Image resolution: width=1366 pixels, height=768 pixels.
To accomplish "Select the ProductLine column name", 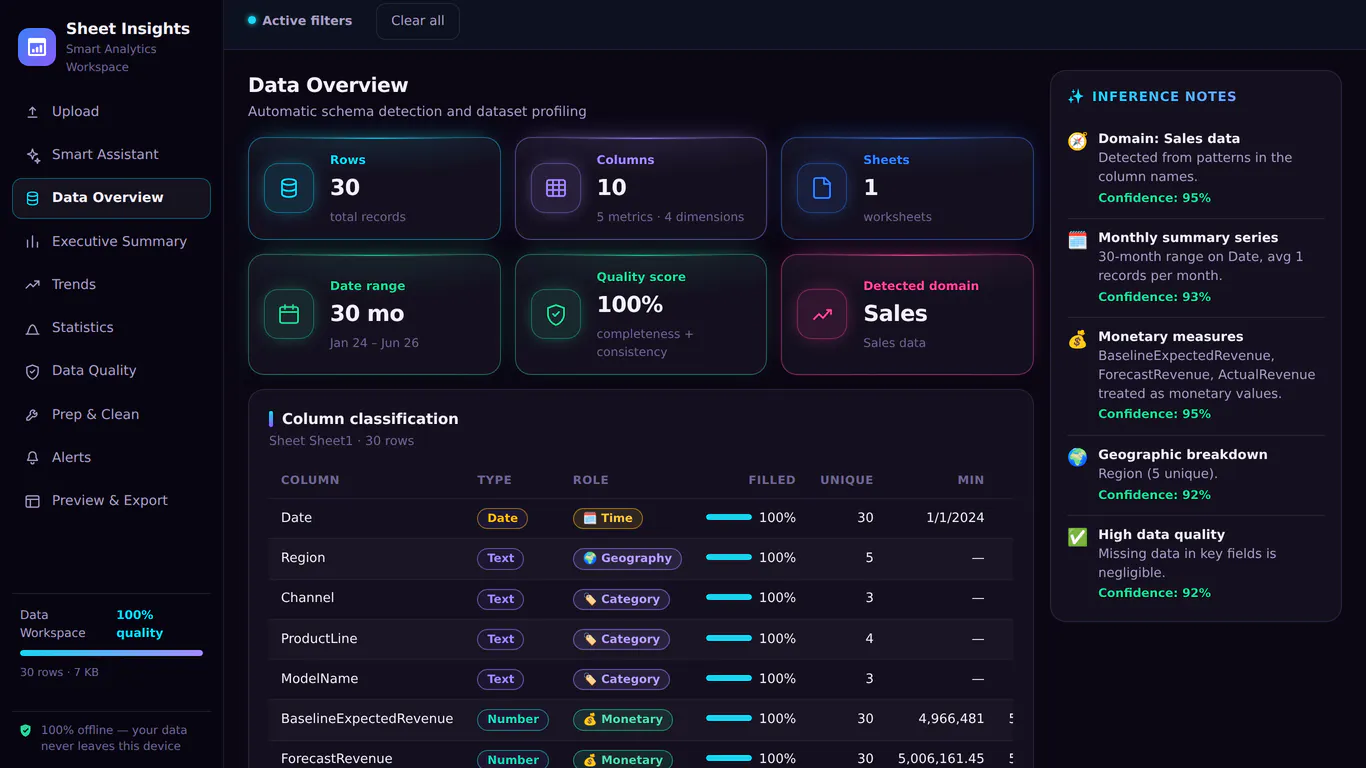I will [x=319, y=639].
